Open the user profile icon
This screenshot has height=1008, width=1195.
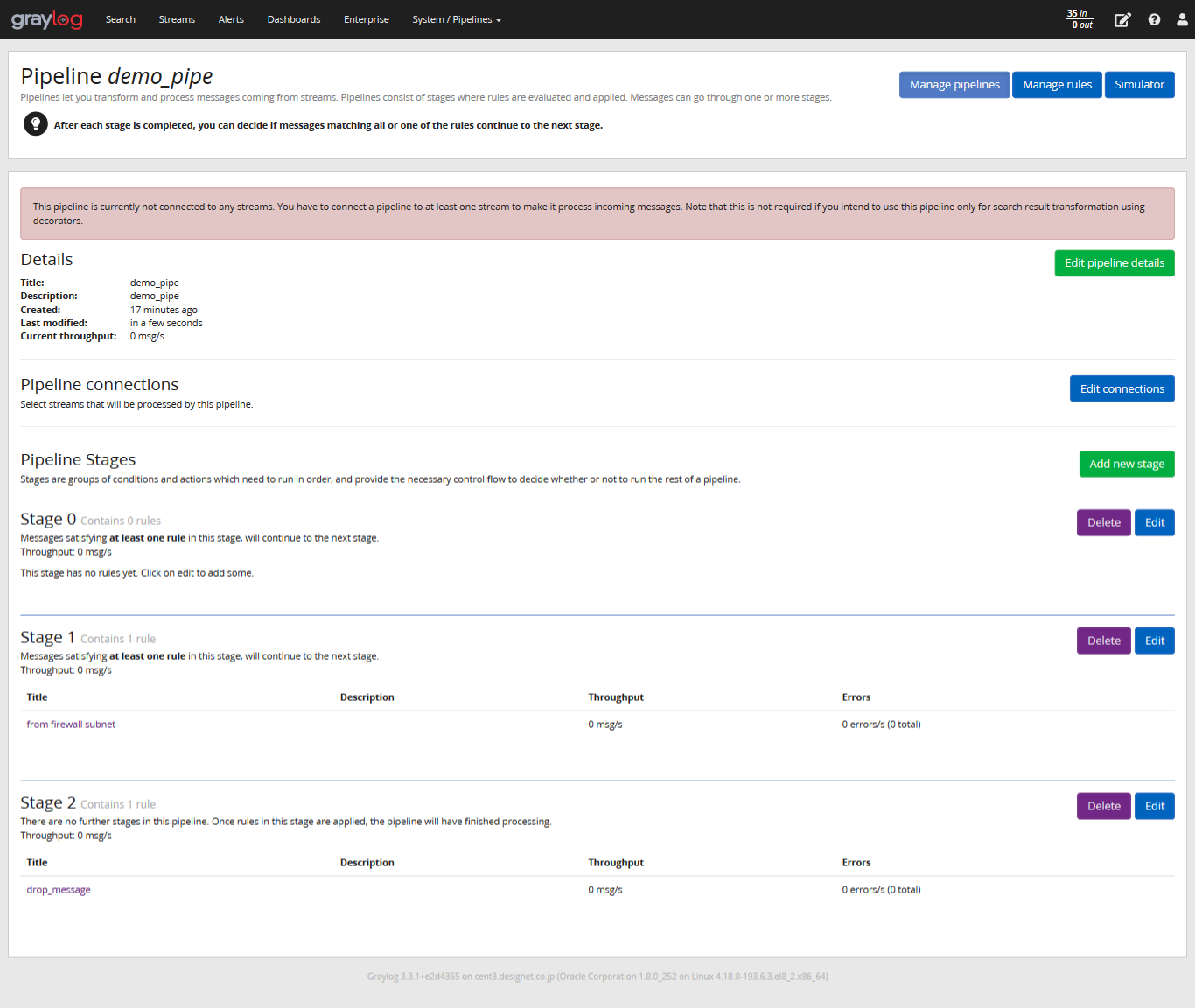pos(1182,19)
